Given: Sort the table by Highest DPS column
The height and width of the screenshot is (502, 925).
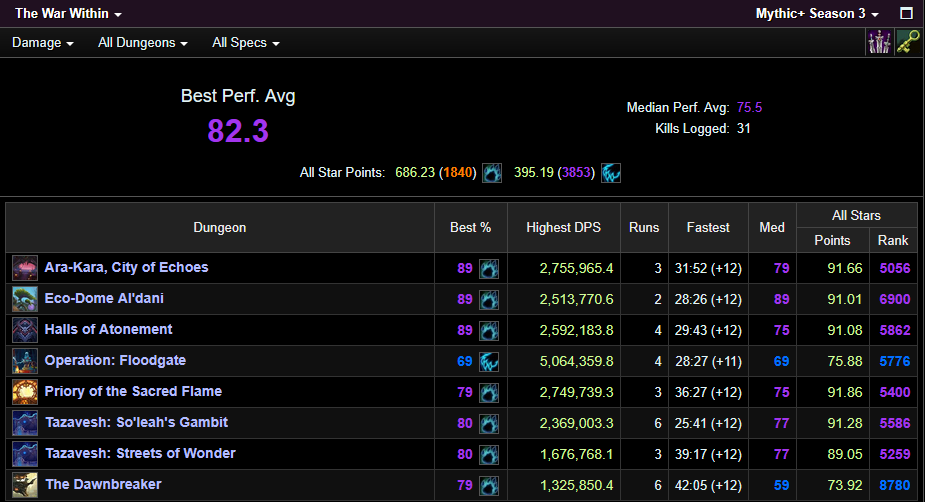Looking at the screenshot, I should point(563,228).
